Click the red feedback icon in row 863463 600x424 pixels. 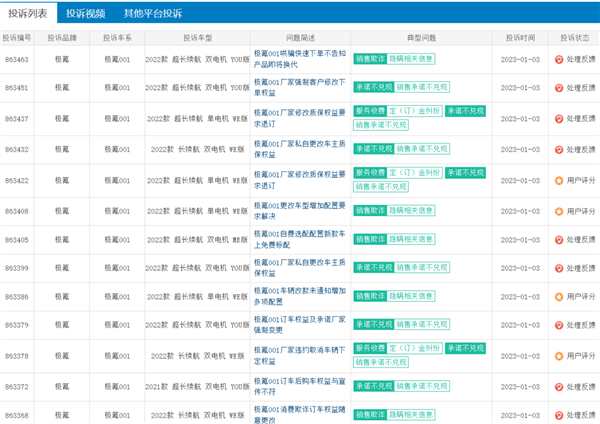coord(559,59)
